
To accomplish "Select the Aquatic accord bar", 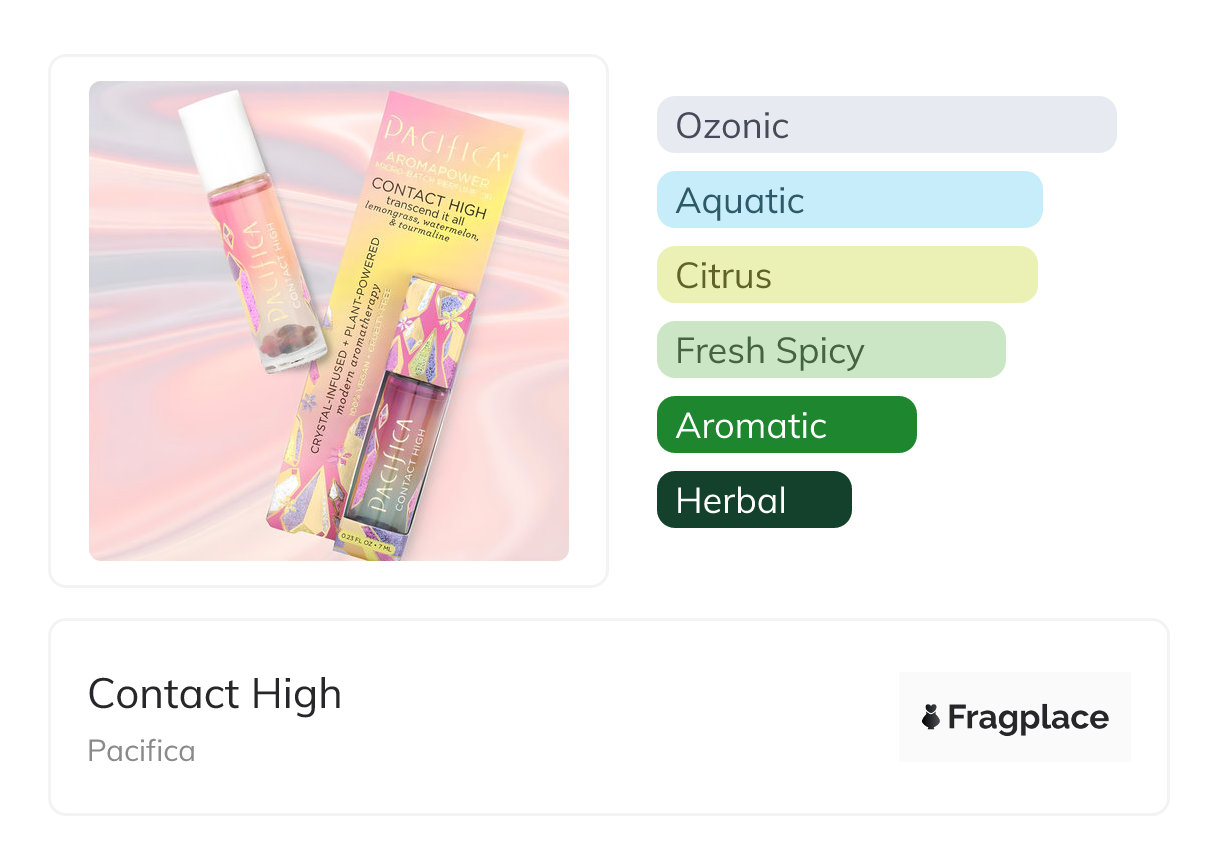I will pos(849,200).
